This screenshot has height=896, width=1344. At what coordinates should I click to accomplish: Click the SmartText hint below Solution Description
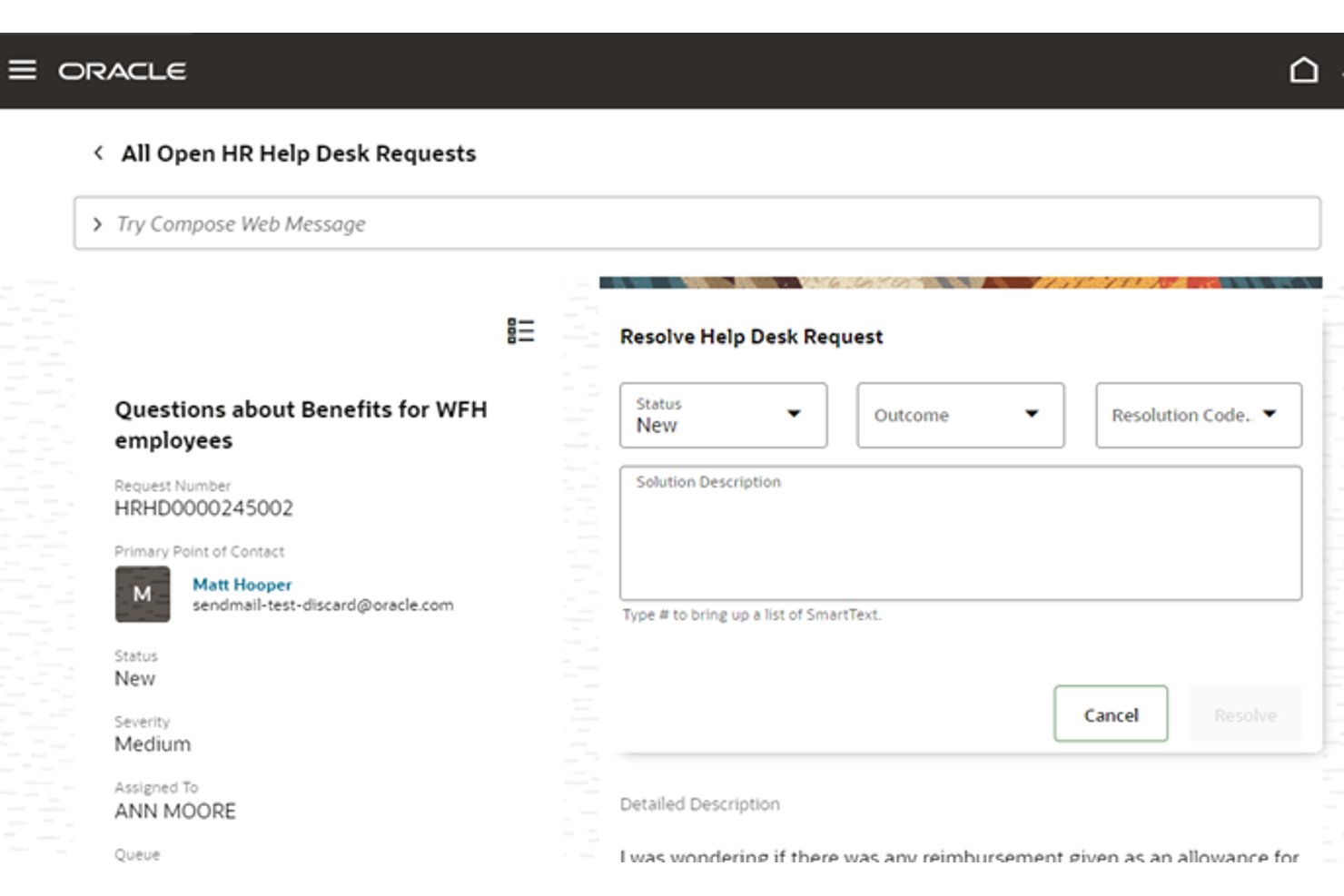[x=752, y=615]
